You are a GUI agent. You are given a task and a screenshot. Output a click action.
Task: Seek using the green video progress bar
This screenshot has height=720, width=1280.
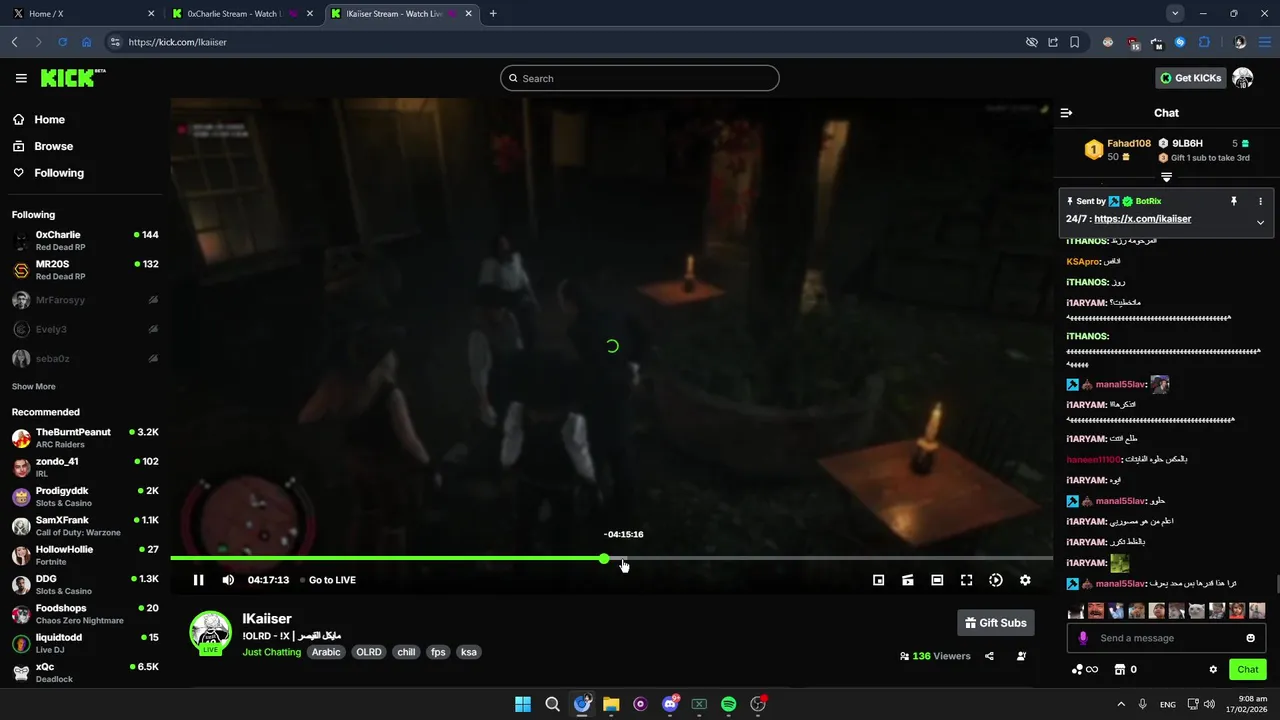click(611, 558)
